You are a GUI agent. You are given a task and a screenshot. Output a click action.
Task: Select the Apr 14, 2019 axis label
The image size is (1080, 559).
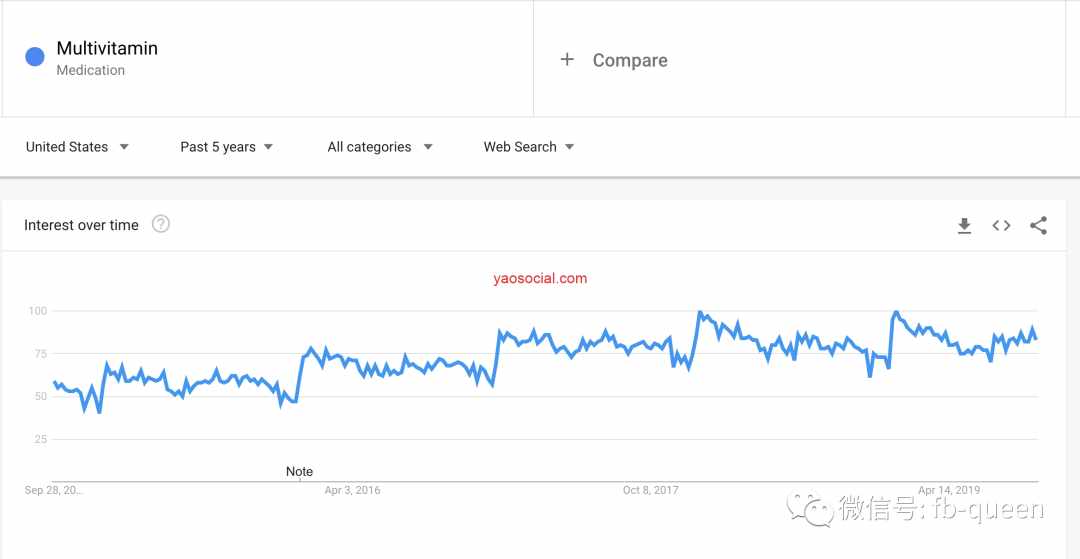point(948,490)
